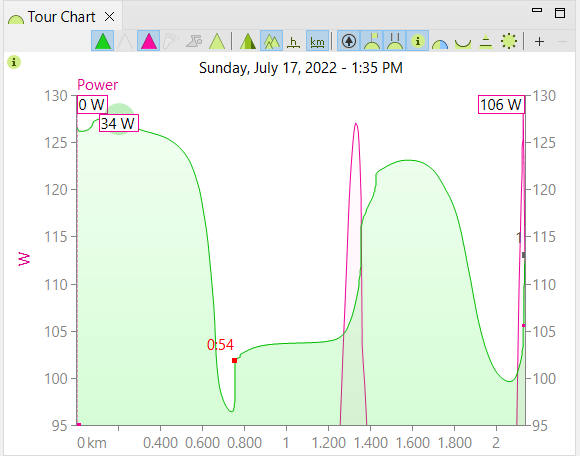Screen dimensions: 580x456
Task: Click the pink Power graph title
Action: [97, 85]
